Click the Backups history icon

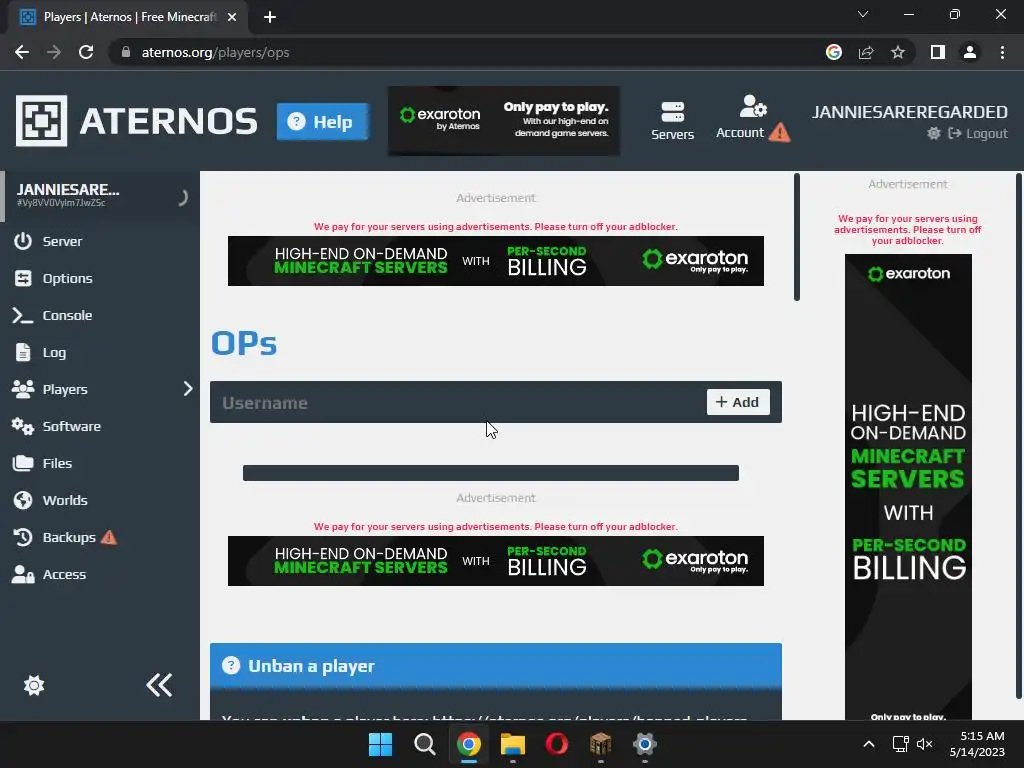tap(23, 537)
